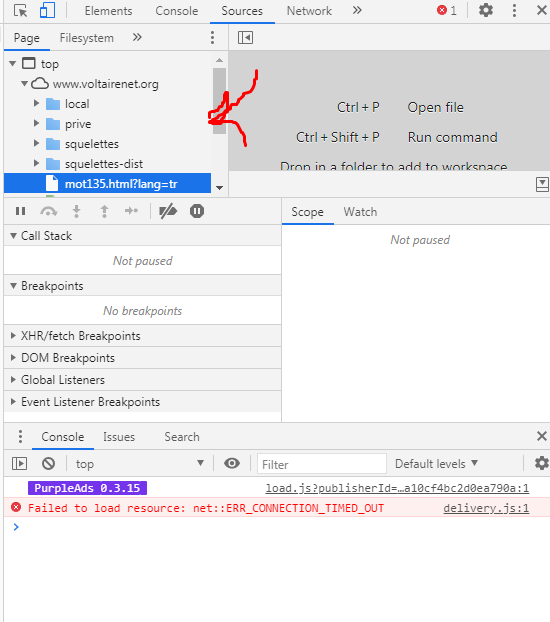
Task: Toggle pause on exceptions icon
Action: [197, 211]
